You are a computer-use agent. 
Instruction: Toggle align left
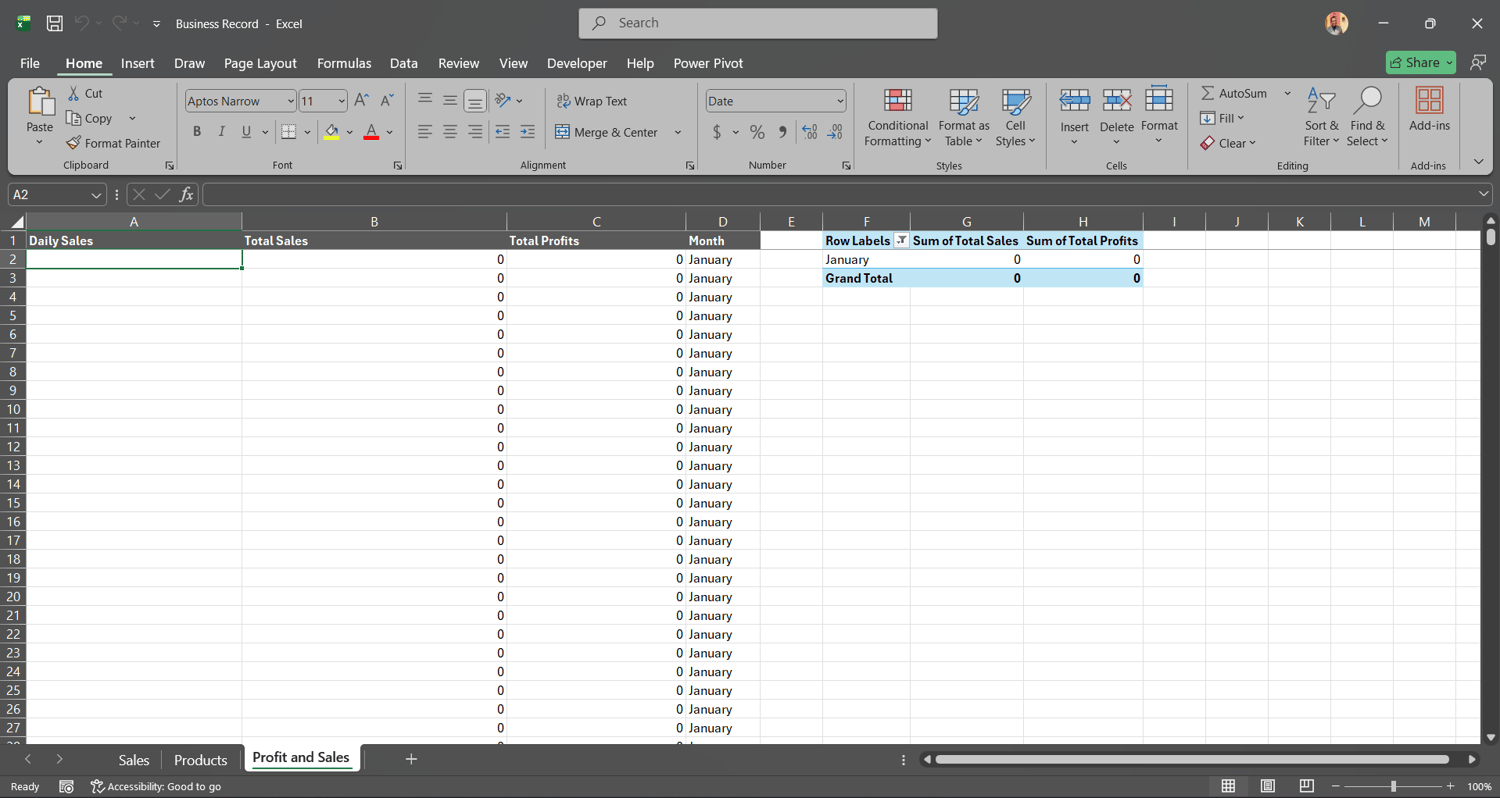(425, 132)
